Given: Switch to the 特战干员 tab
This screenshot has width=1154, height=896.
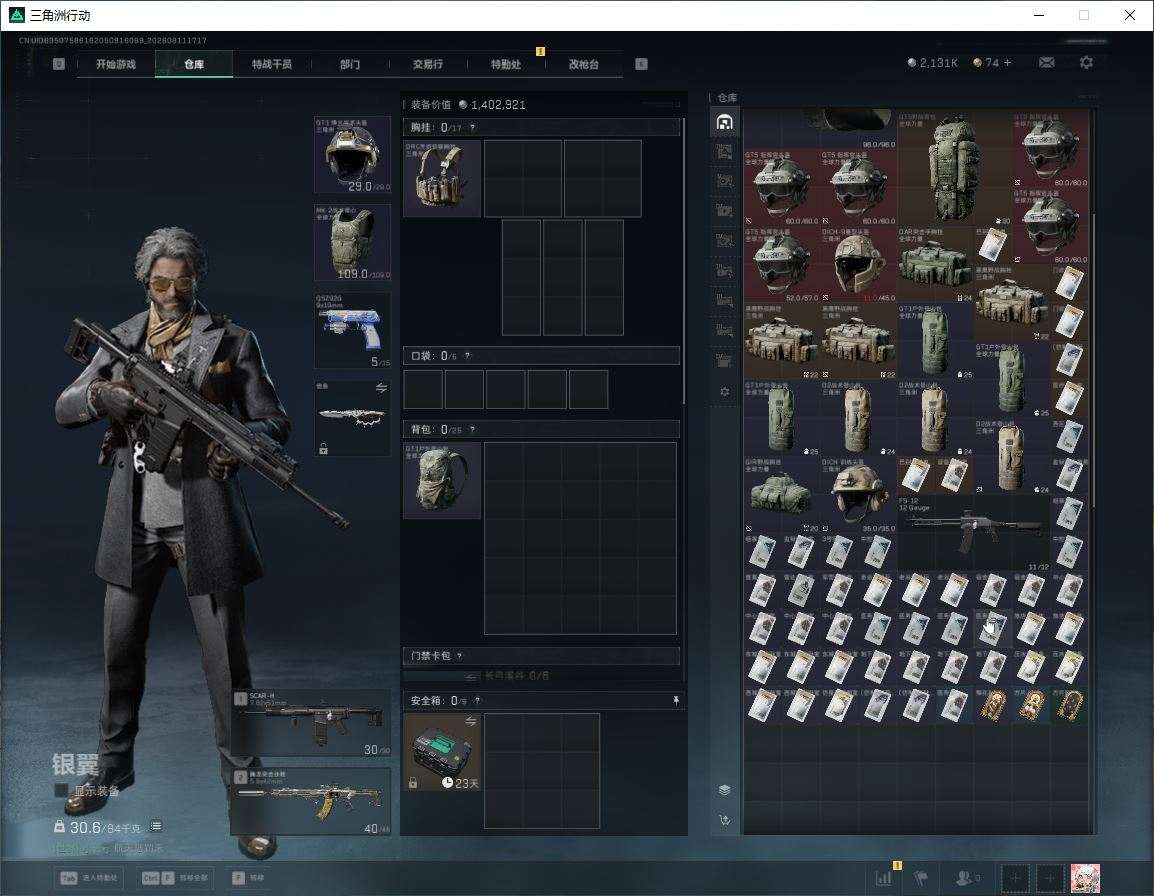Looking at the screenshot, I should coord(272,64).
